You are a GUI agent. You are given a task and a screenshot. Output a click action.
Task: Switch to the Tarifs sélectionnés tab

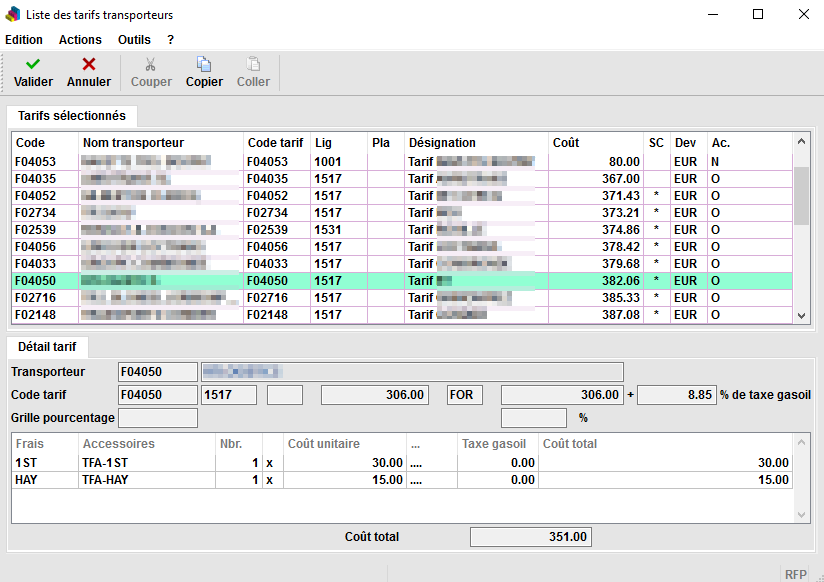72,116
